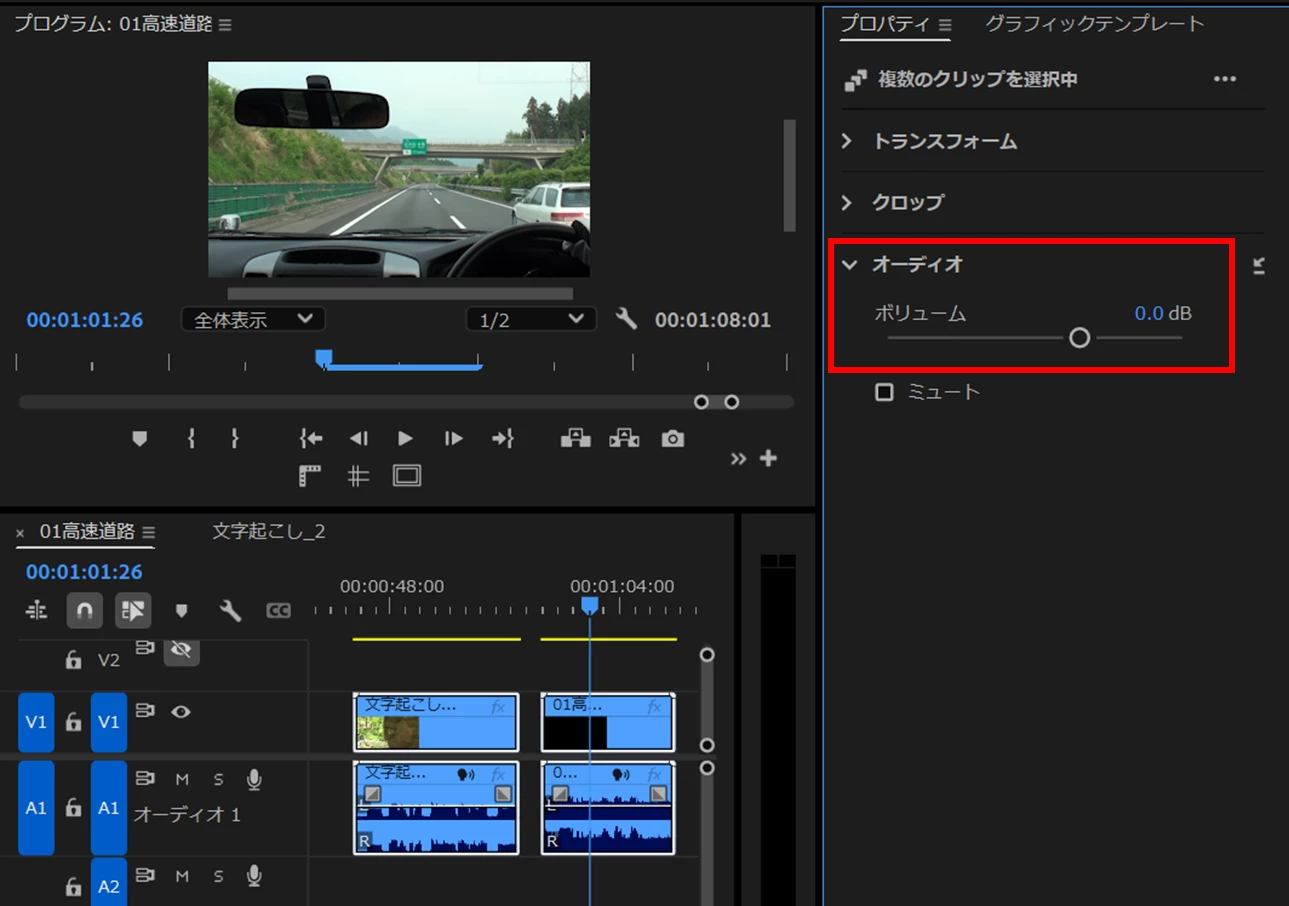The width and height of the screenshot is (1289, 906).
Task: Show rulers in the Program monitor
Action: tap(310, 476)
